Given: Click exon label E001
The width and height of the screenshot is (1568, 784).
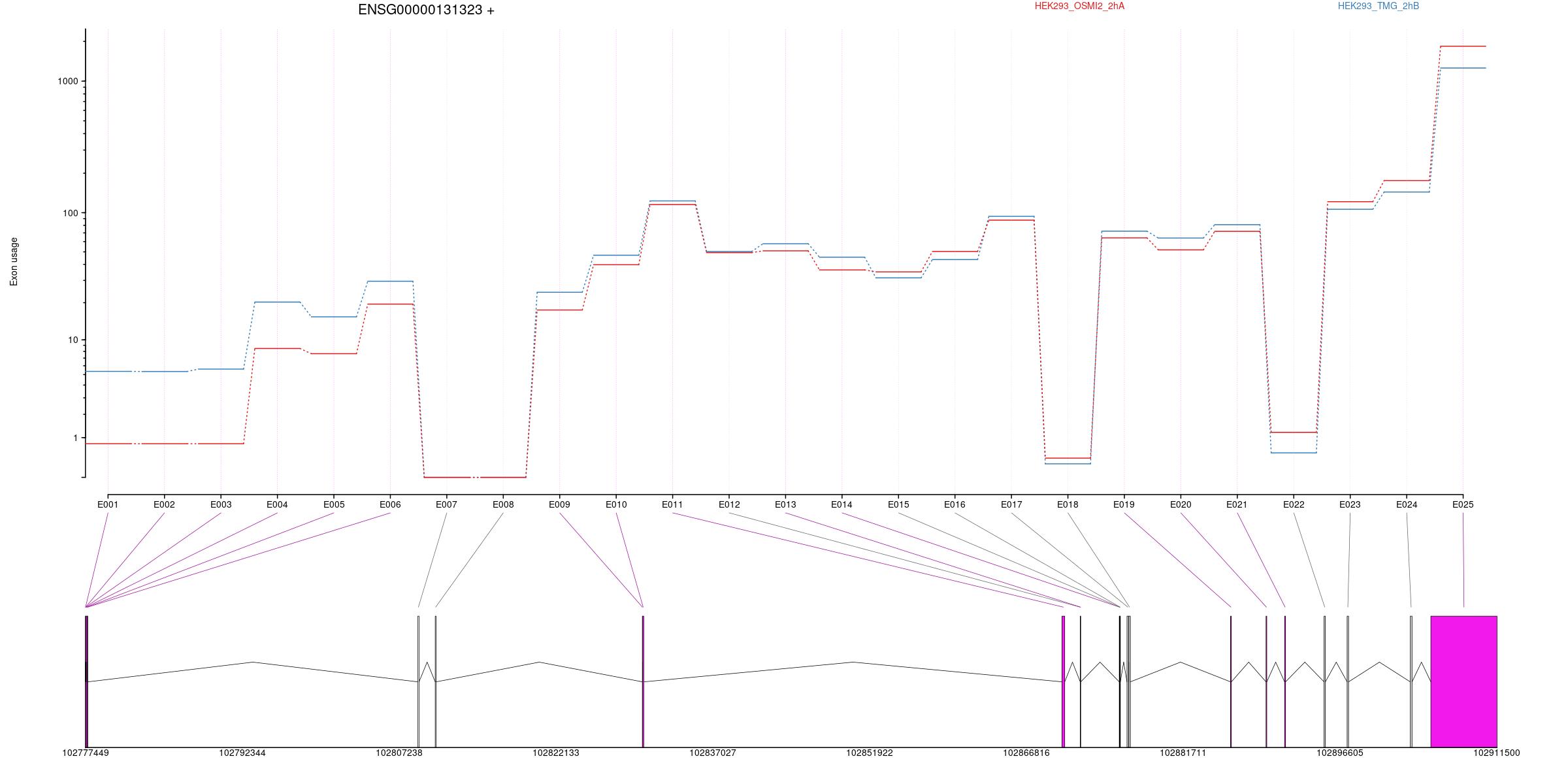Looking at the screenshot, I should tap(108, 504).
